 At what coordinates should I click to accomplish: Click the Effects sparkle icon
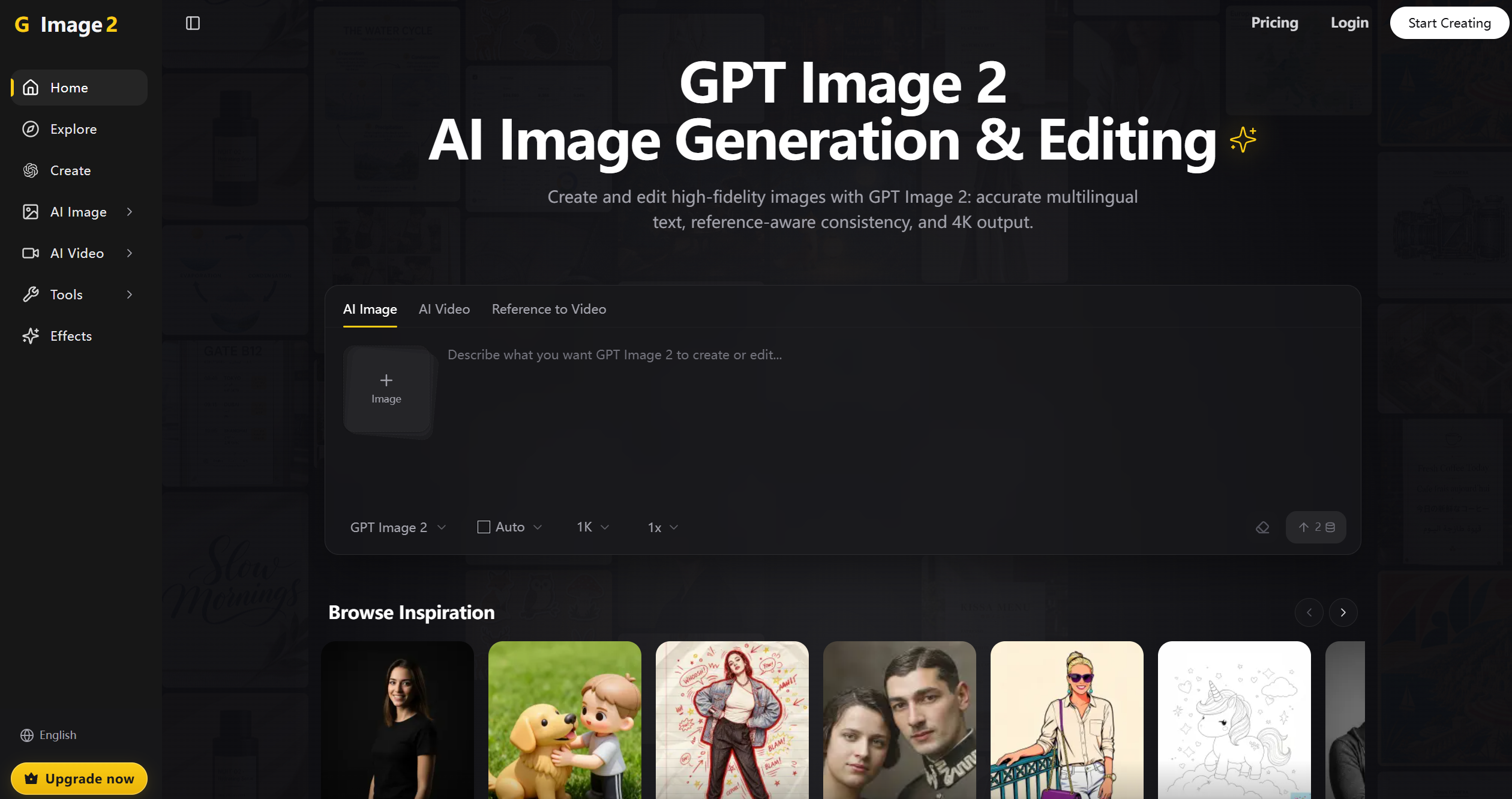pos(31,336)
